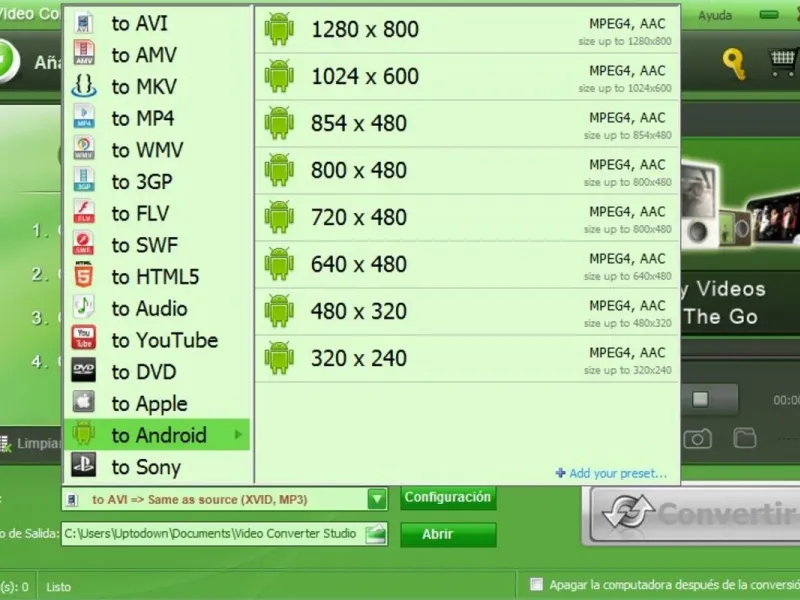Click the golden key registration icon
Viewport: 800px width, 600px height.
(734, 64)
